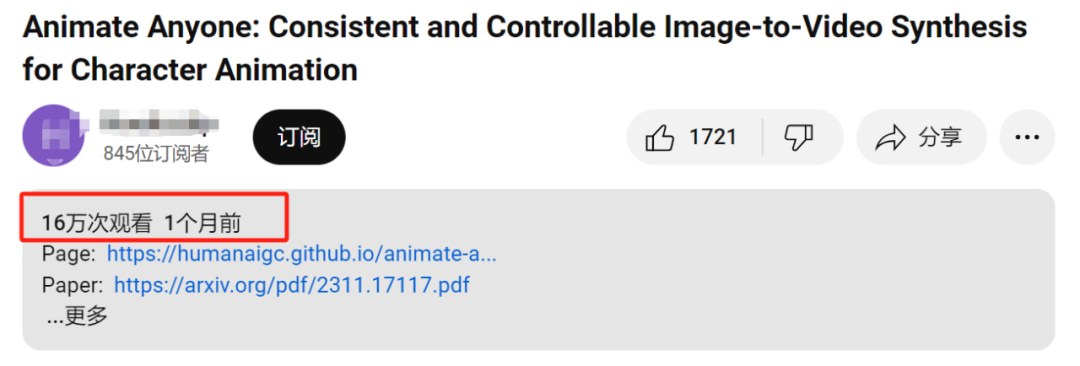Screen dimensions: 1080x366
Task: Click the thumbs-down dislike icon
Action: click(799, 137)
